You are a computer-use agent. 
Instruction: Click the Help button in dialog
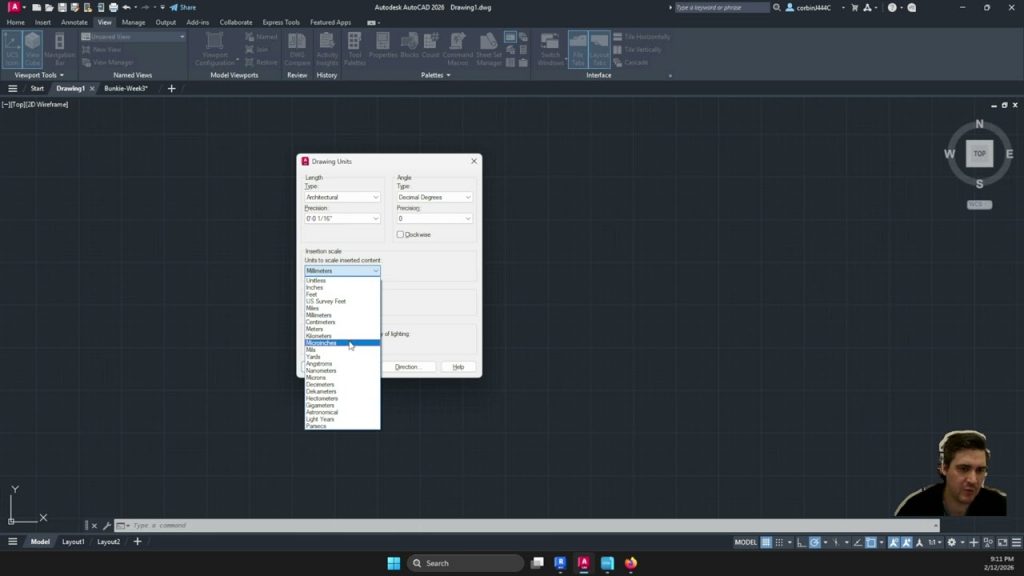(x=458, y=367)
